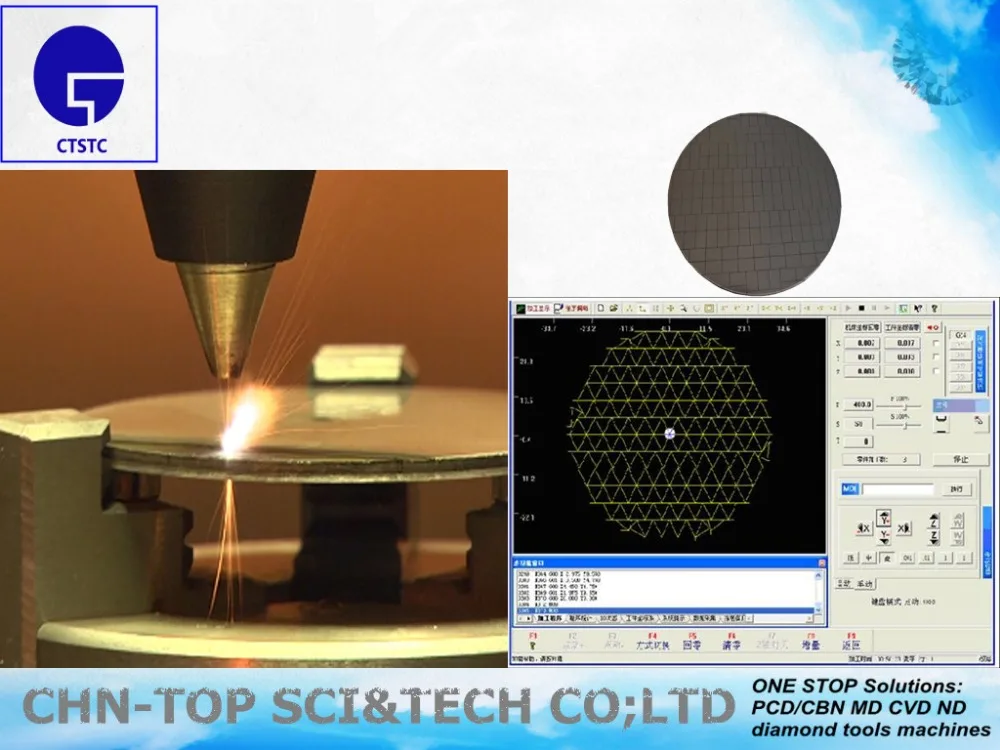Click the F6 clear function button
1000x750 pixels.
point(732,641)
